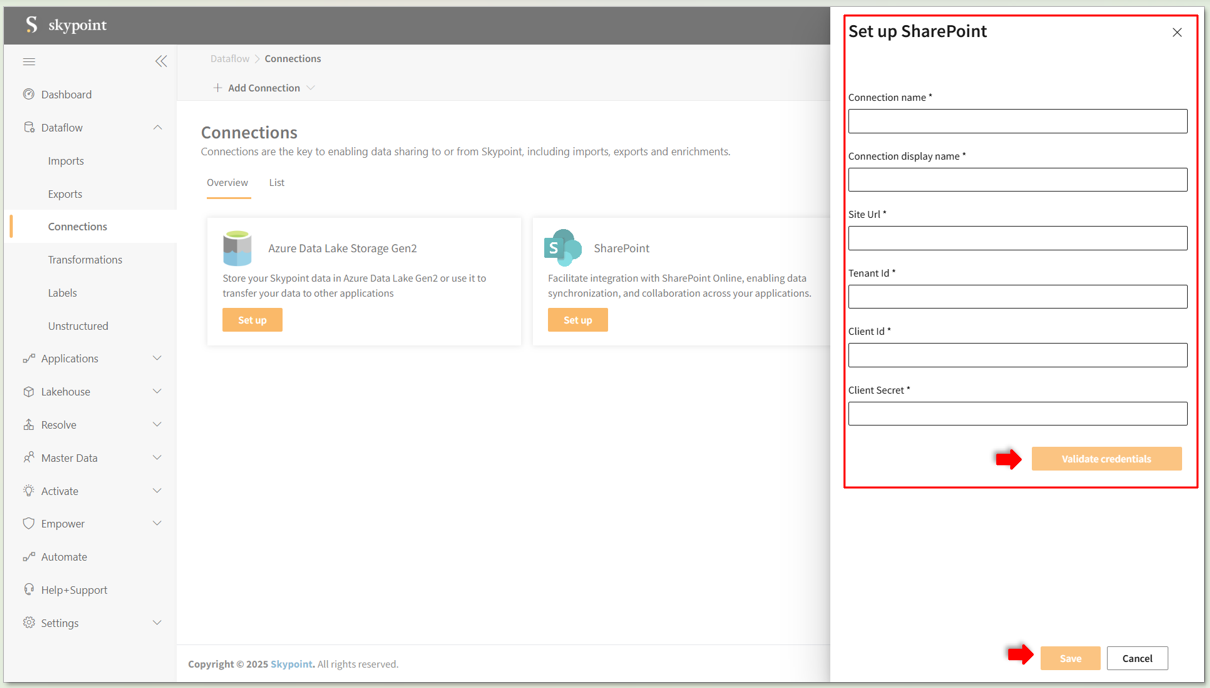Focus the Client Secret text field

1017,414
